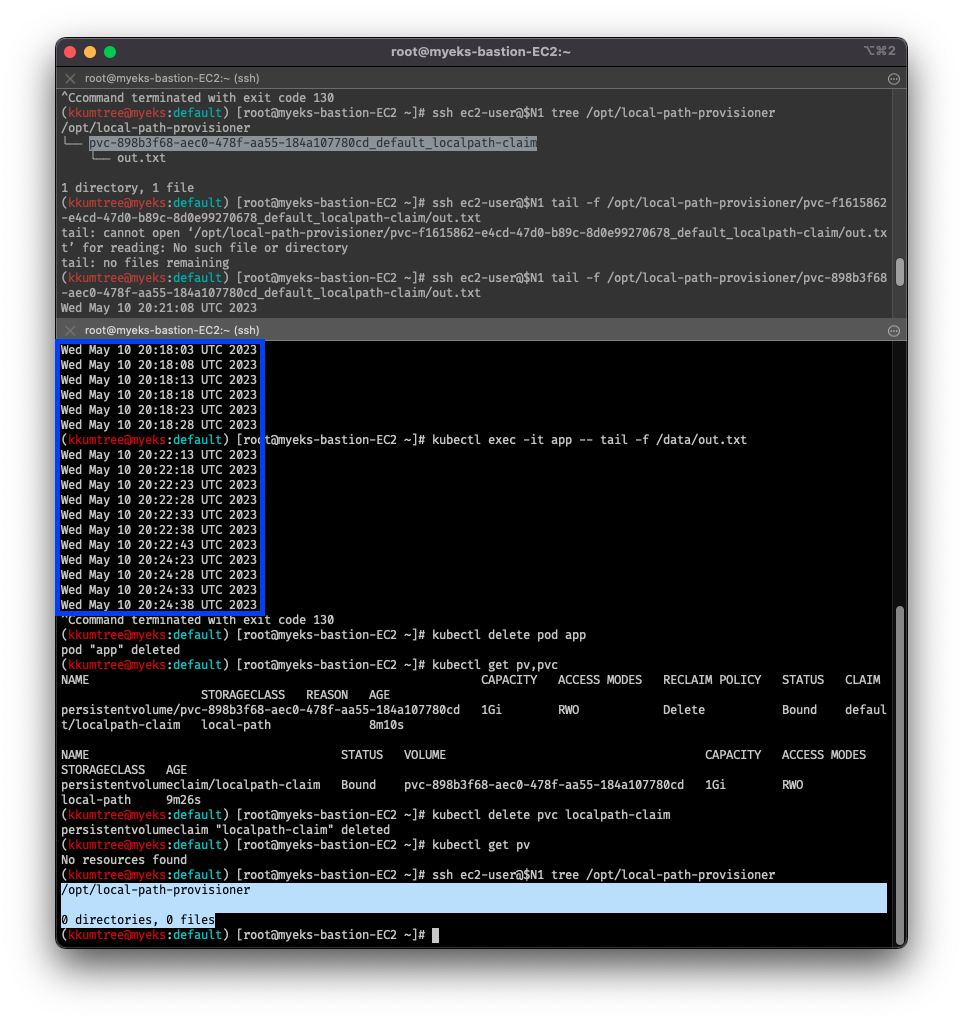This screenshot has height=1022, width=963.
Task: Click highlighted '/opt/local-path-provisioner' line in lower pane
Action: point(156,890)
